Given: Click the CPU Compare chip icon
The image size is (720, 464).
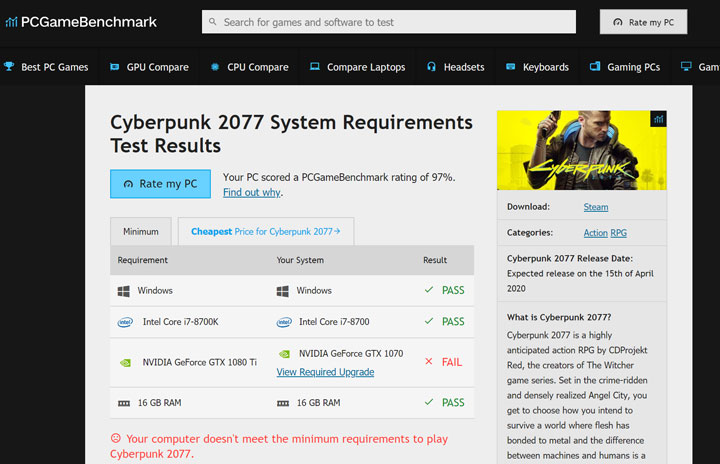Looking at the screenshot, I should [214, 67].
